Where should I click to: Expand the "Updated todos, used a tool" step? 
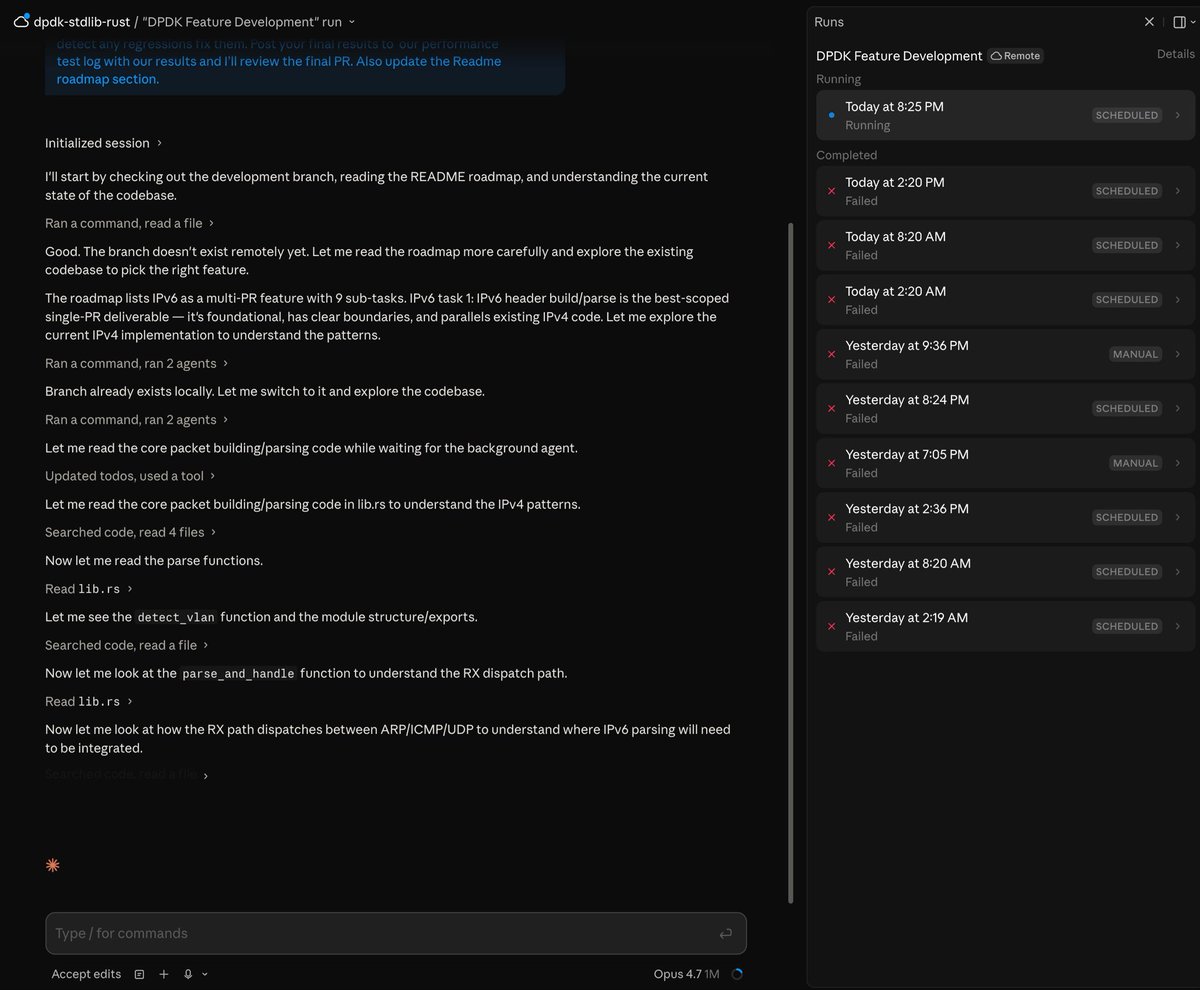(130, 476)
